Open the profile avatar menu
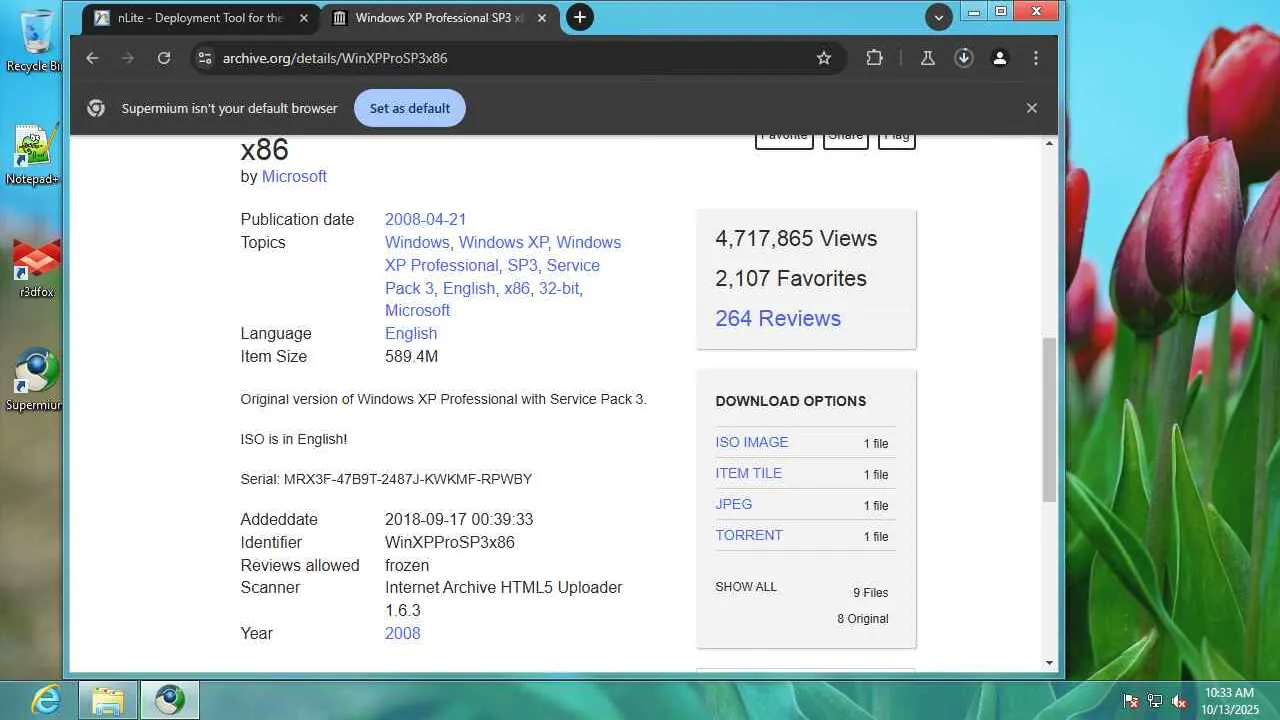 pos(1000,58)
